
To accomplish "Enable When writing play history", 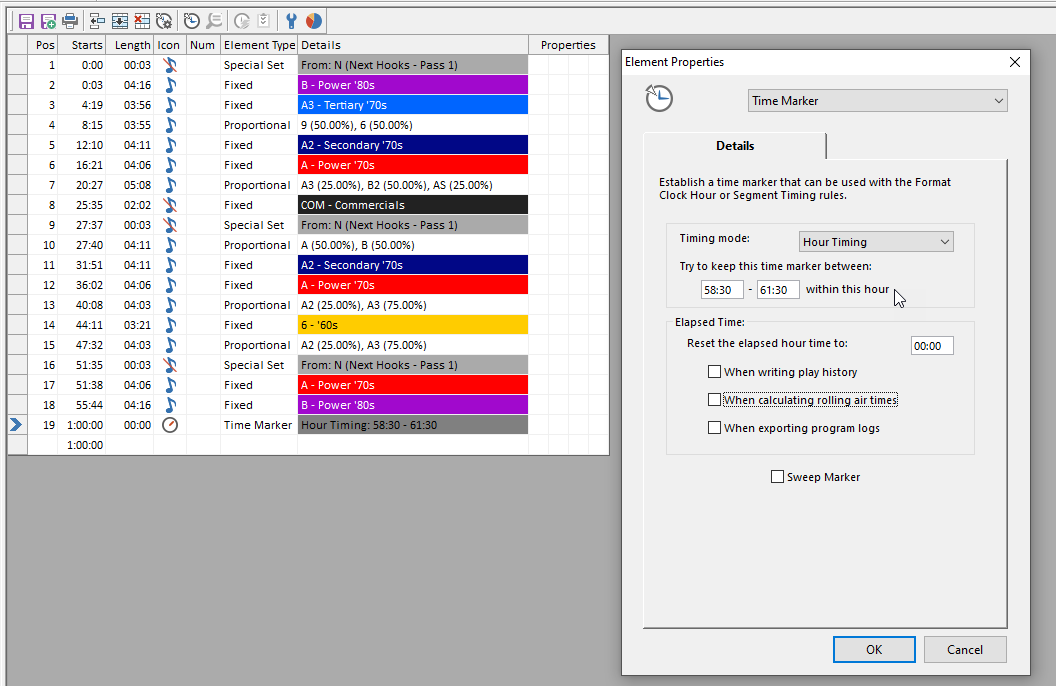I will [x=715, y=372].
